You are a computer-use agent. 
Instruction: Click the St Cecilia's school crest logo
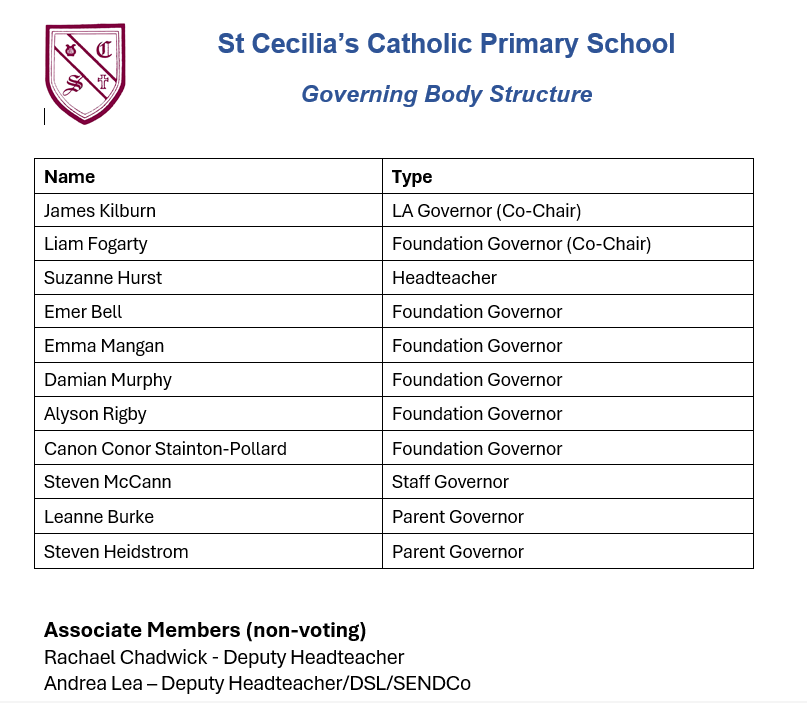[x=85, y=73]
